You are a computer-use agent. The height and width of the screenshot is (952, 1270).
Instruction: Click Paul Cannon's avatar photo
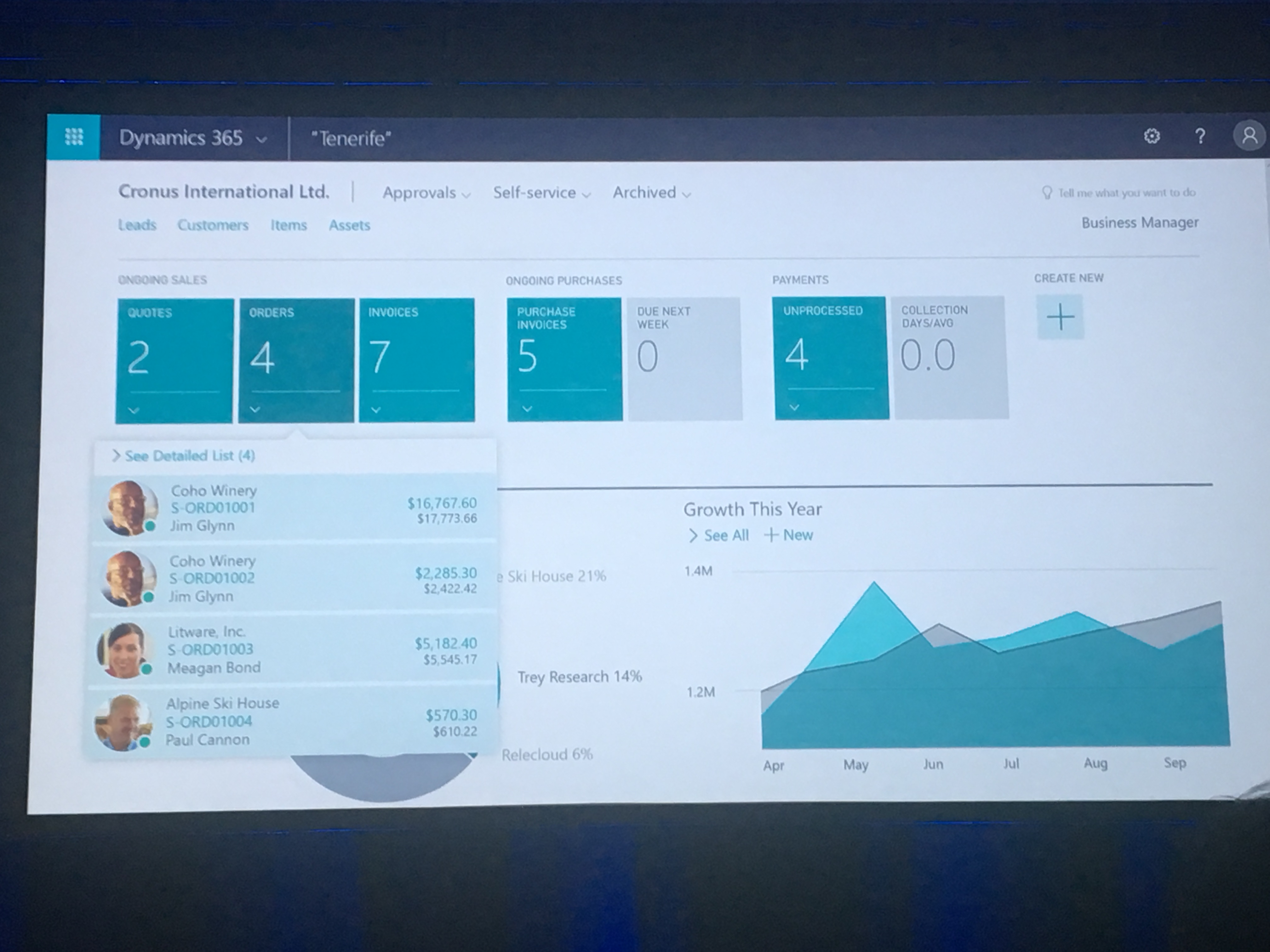(x=123, y=722)
